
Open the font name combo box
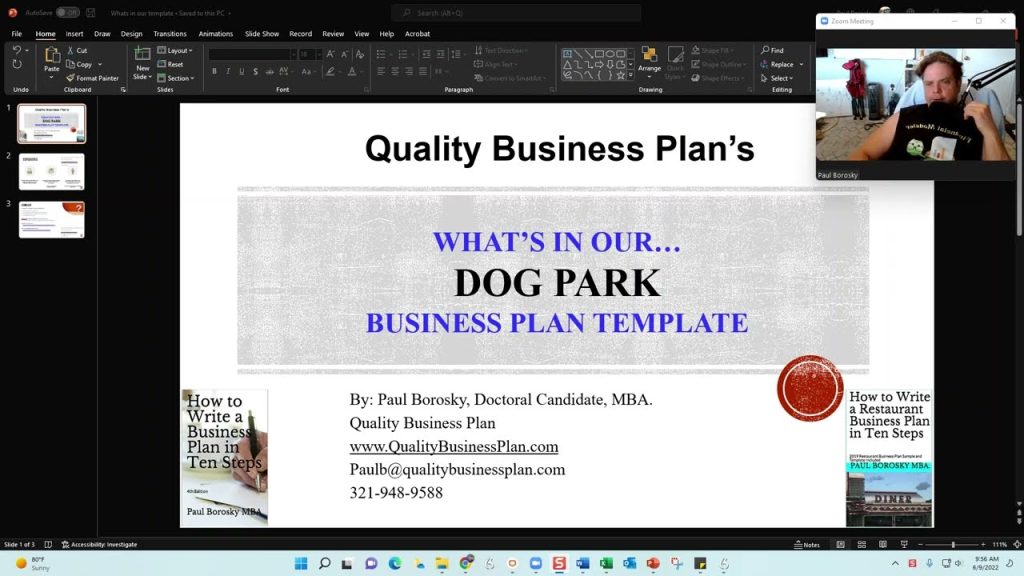pyautogui.click(x=253, y=54)
